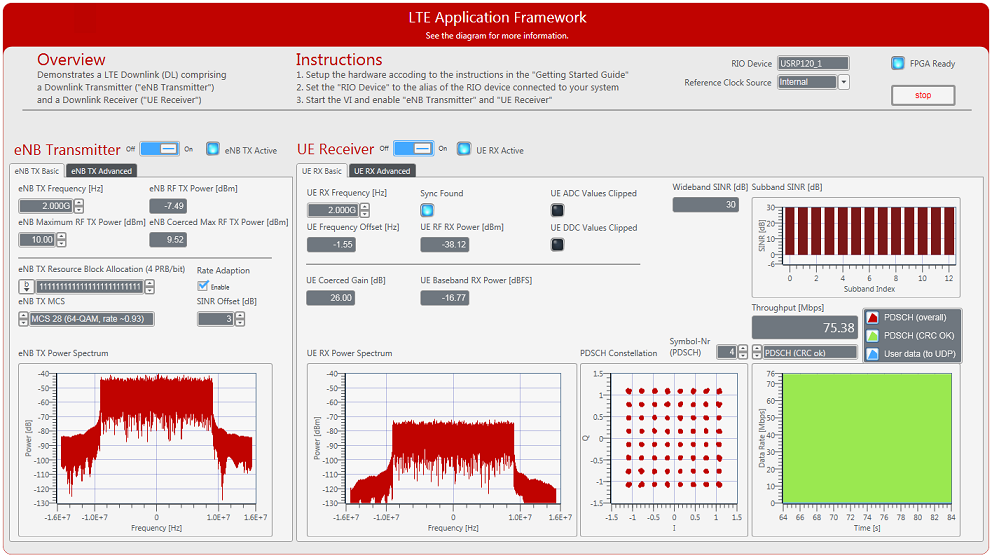This screenshot has width=992, height=558.
Task: Switch to the UE RX Advanced tab
Action: click(x=382, y=171)
